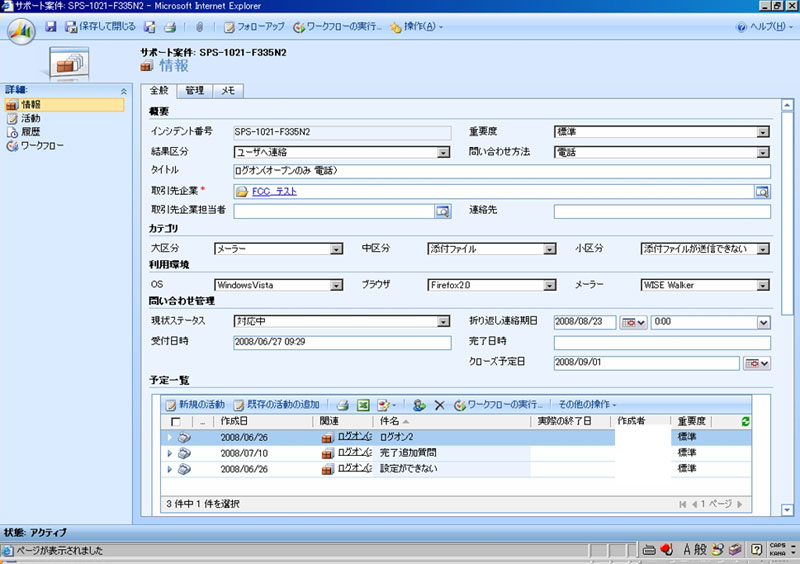Click 既存の活動の追加 button
This screenshot has width=800, height=564.
click(277, 405)
